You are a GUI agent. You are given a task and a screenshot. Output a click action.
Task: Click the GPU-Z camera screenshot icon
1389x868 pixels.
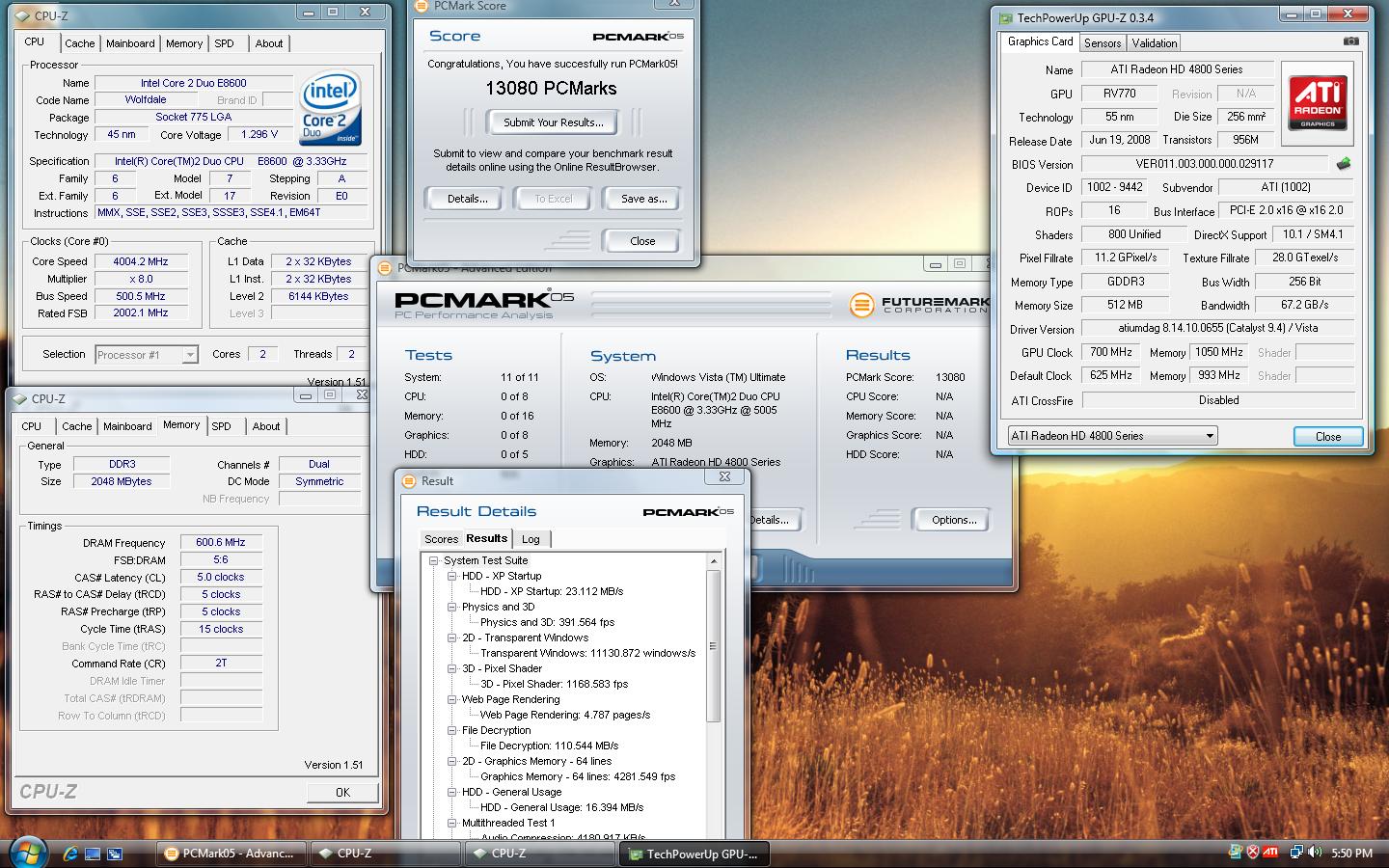pyautogui.click(x=1350, y=41)
